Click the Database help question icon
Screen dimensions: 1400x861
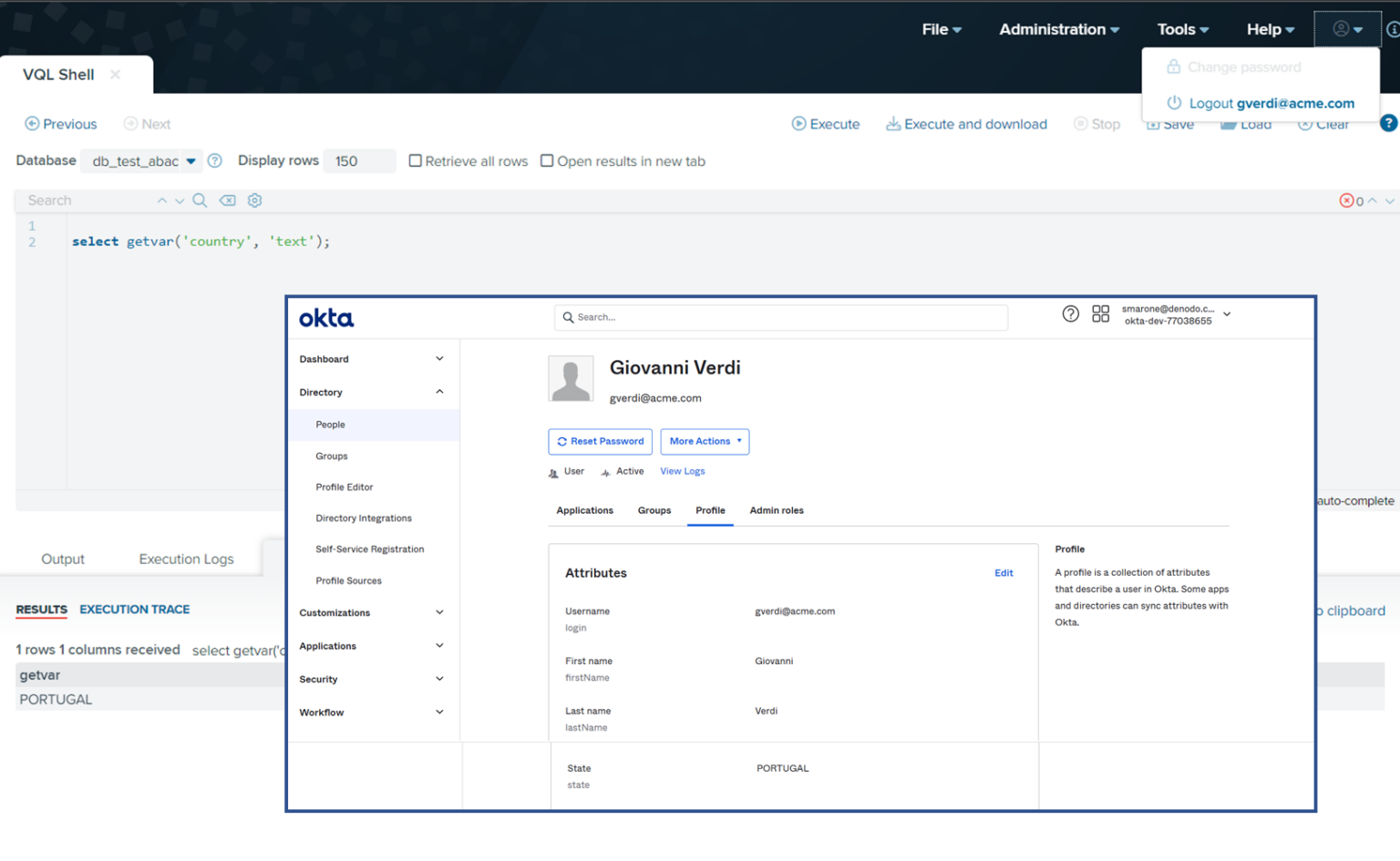click(x=215, y=161)
